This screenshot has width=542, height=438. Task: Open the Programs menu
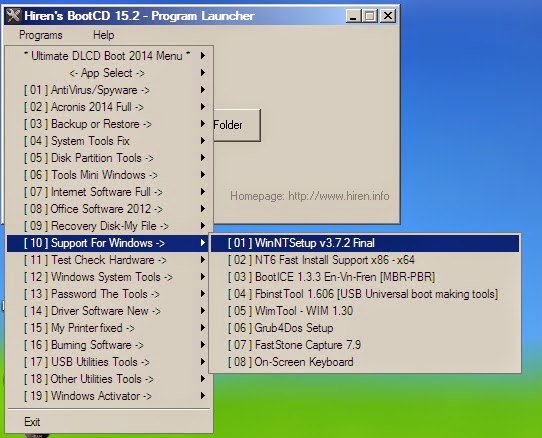click(41, 35)
